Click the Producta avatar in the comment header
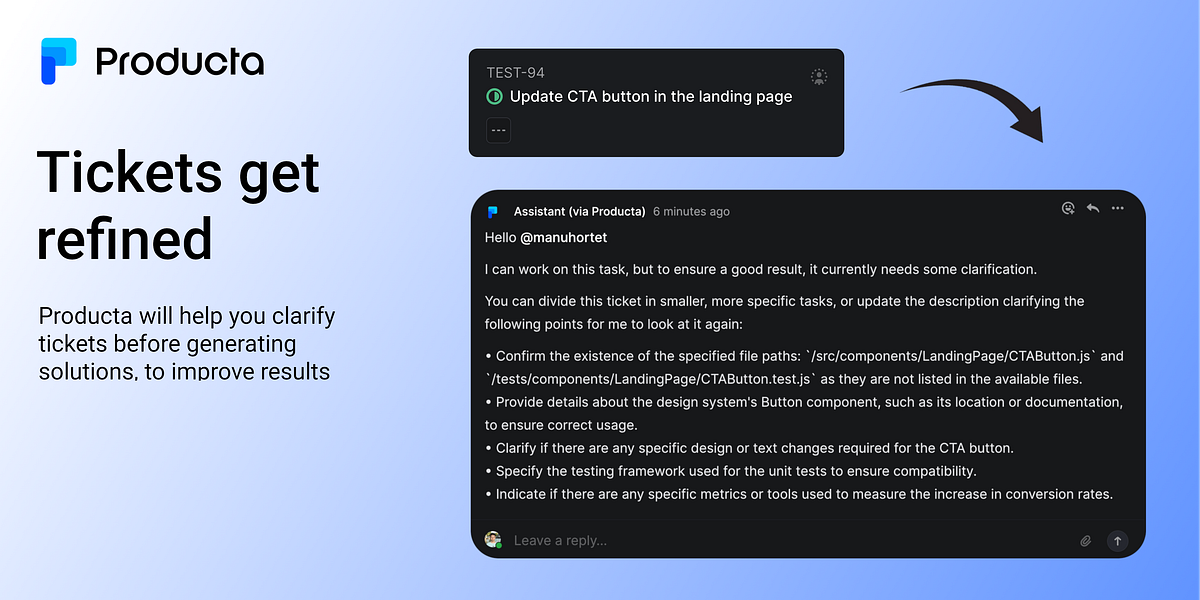 coord(493,212)
